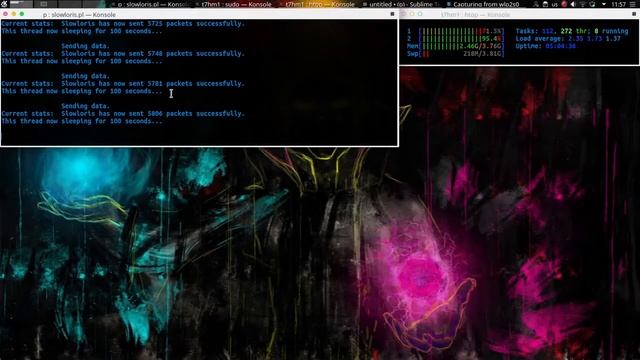Viewport: 640px width, 360px height.
Task: Click the 11:57 clock in the panel
Action: click(x=619, y=4)
